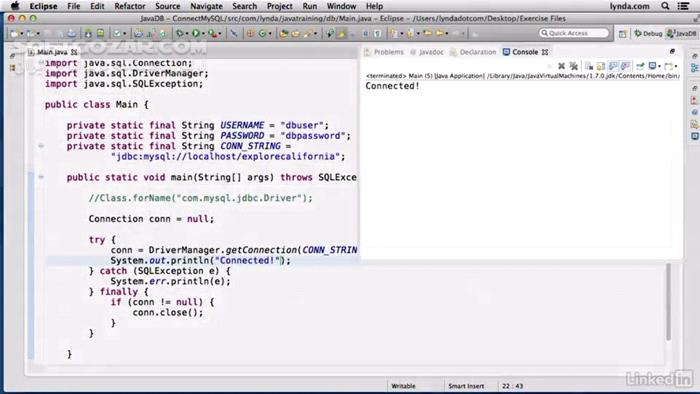Image resolution: width=700 pixels, height=394 pixels.
Task: Click the Remove Launch X icon
Action: pyautogui.click(x=561, y=66)
